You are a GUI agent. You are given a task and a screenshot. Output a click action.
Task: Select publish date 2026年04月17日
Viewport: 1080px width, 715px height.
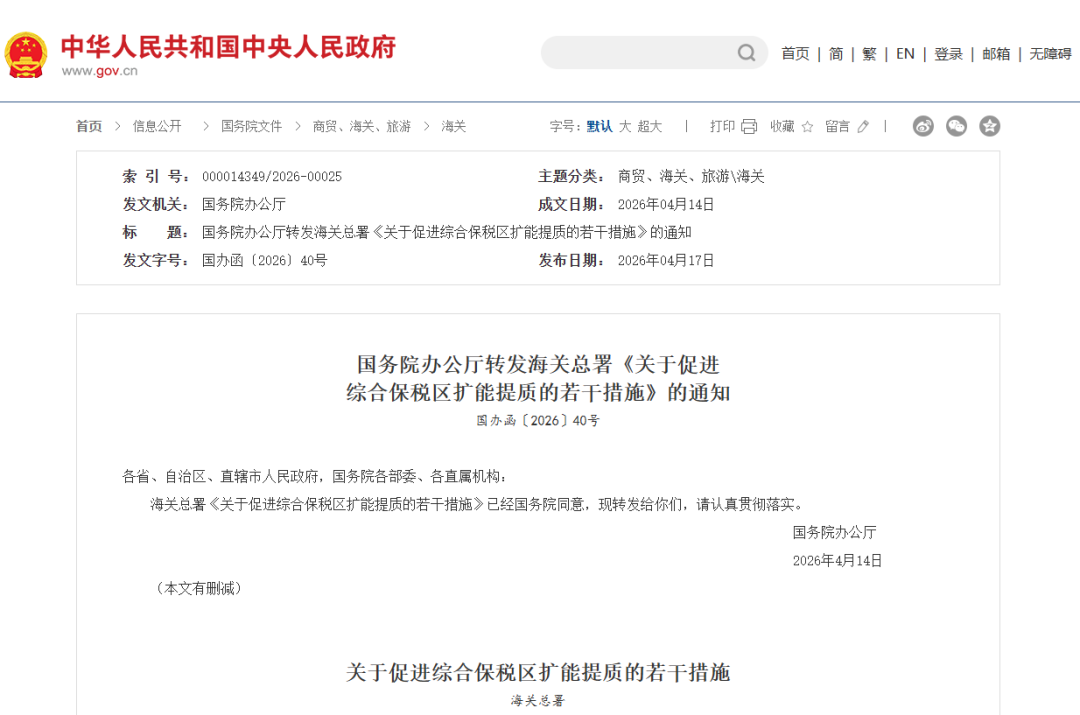665,260
